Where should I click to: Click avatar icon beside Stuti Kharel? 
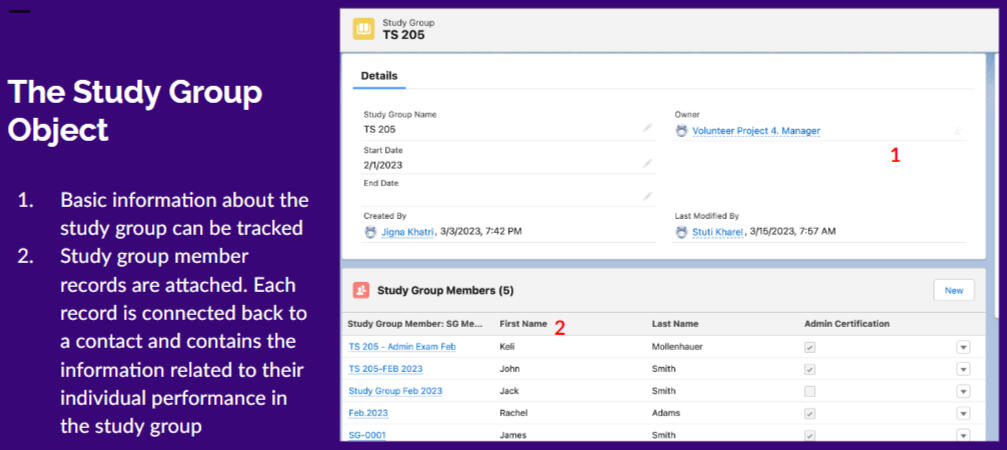coord(682,232)
